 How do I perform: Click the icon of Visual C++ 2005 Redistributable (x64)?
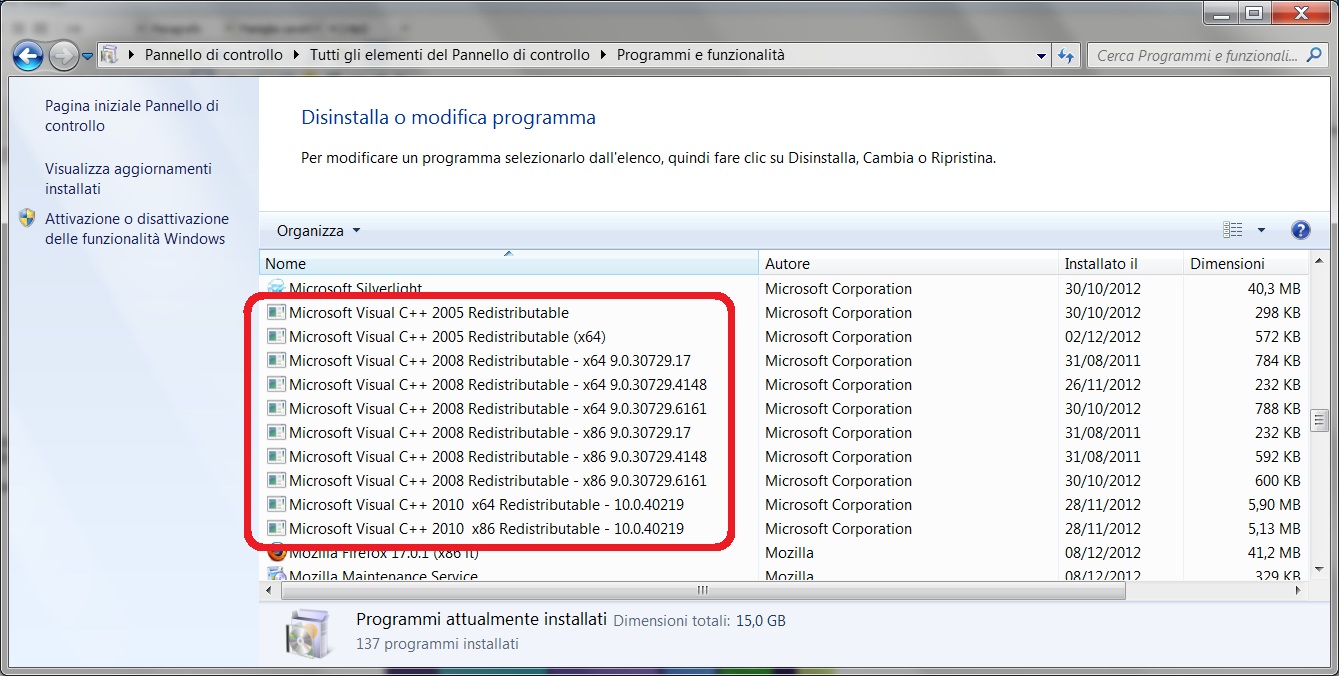tap(277, 337)
